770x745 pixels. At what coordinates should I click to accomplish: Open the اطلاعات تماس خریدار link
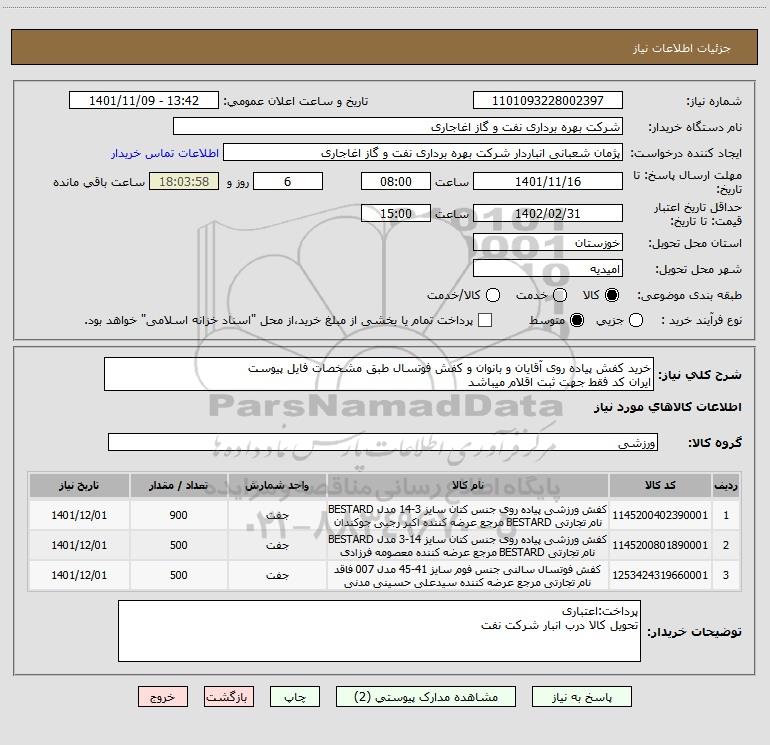click(165, 153)
